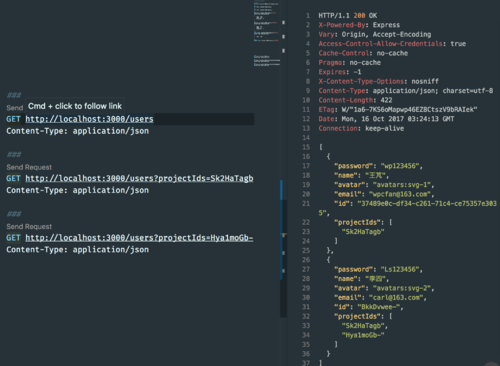
Task: Open the localhost:3000/users link
Action: coord(89,119)
